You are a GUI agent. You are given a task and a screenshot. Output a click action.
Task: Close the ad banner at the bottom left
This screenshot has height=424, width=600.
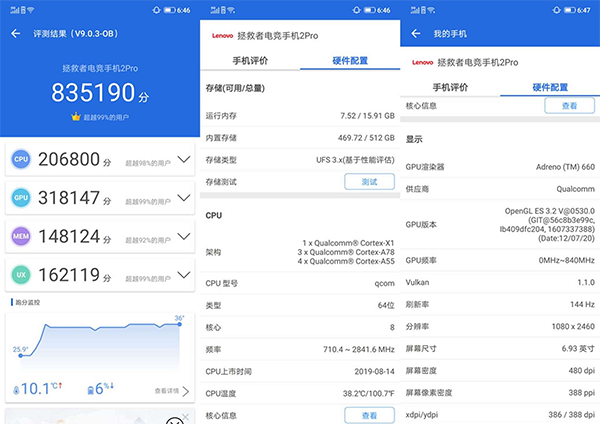pyautogui.click(x=186, y=417)
